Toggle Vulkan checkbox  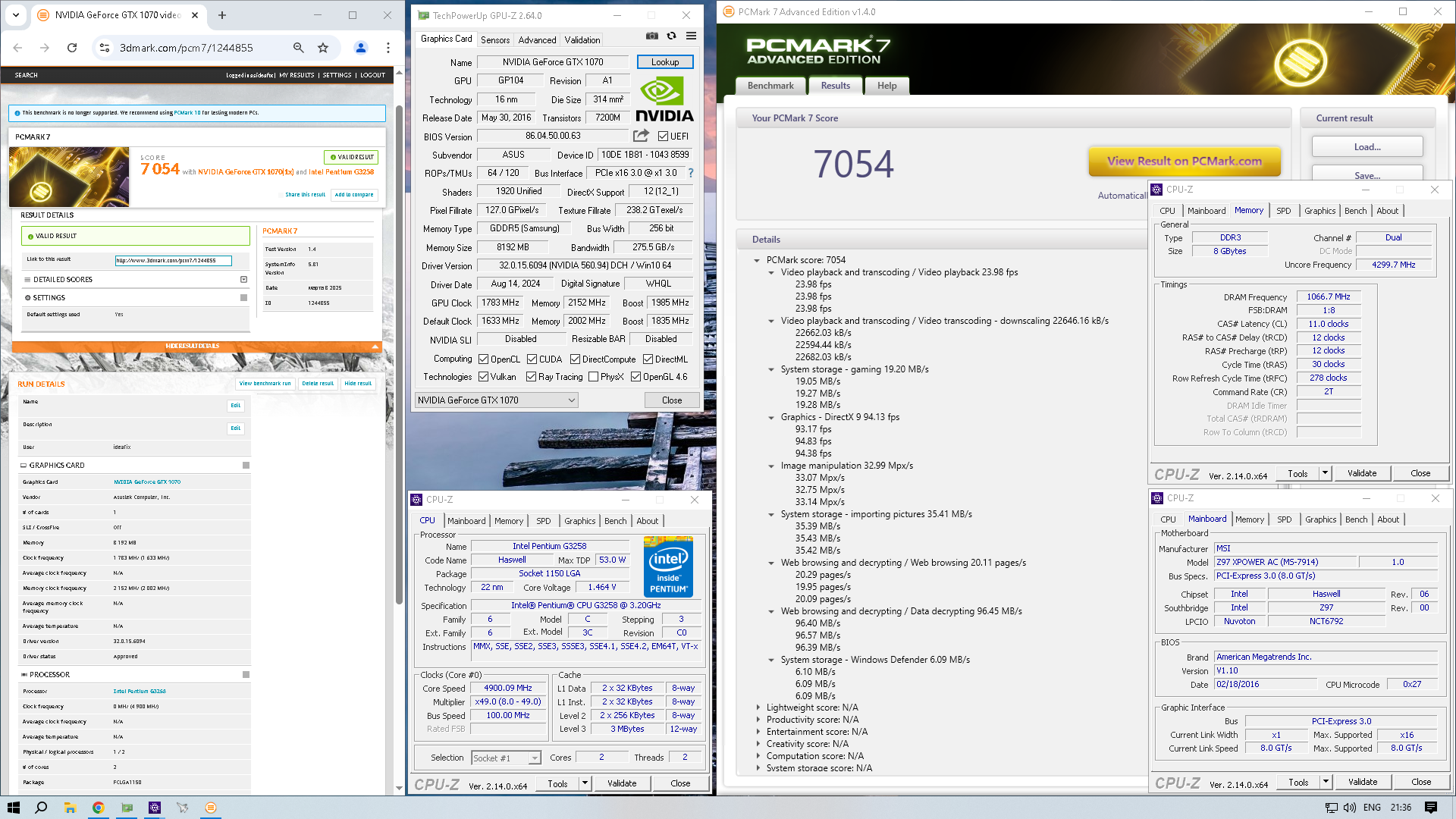[x=483, y=377]
